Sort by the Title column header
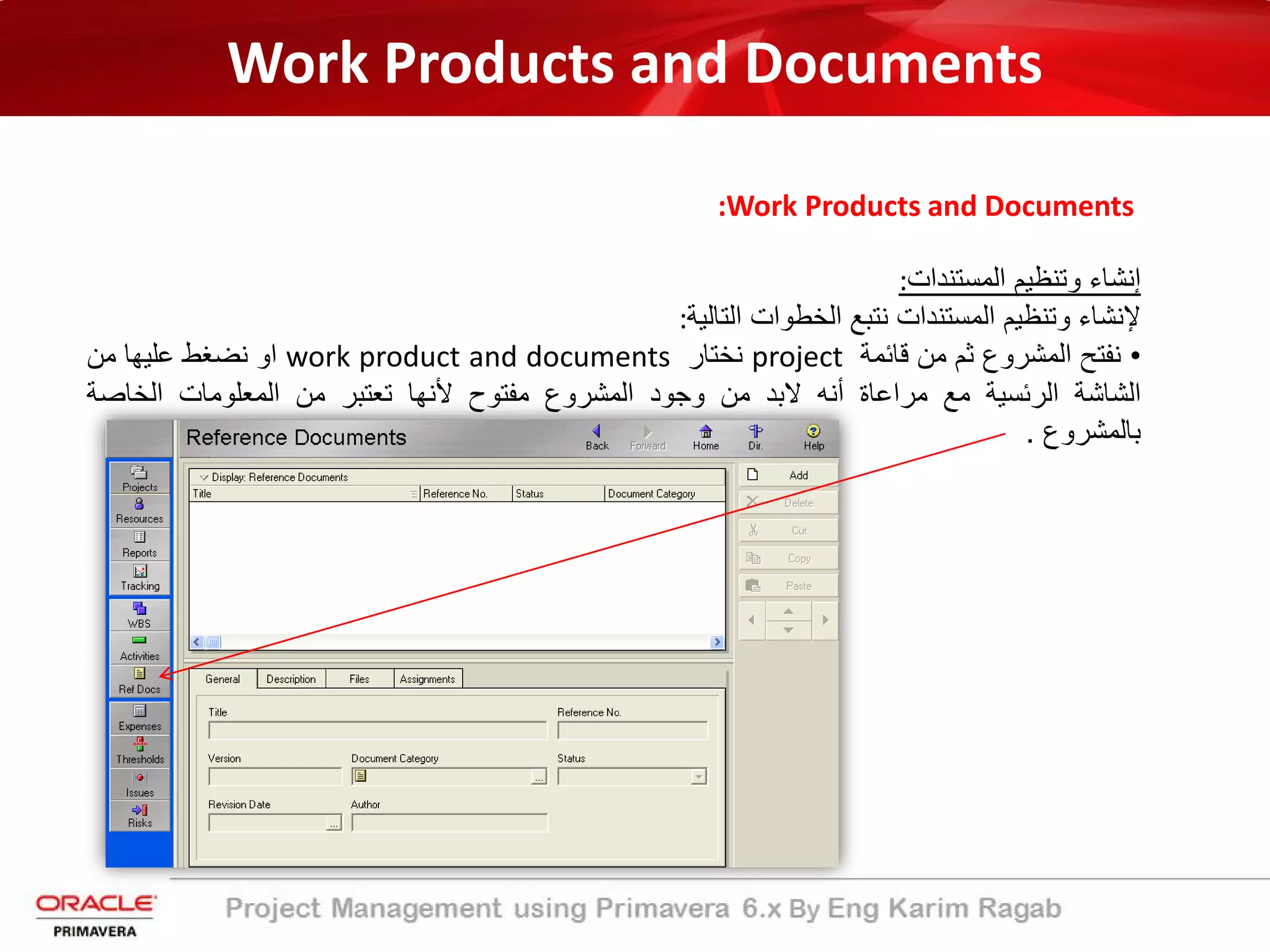The height and width of the screenshot is (952, 1270). [x=304, y=494]
